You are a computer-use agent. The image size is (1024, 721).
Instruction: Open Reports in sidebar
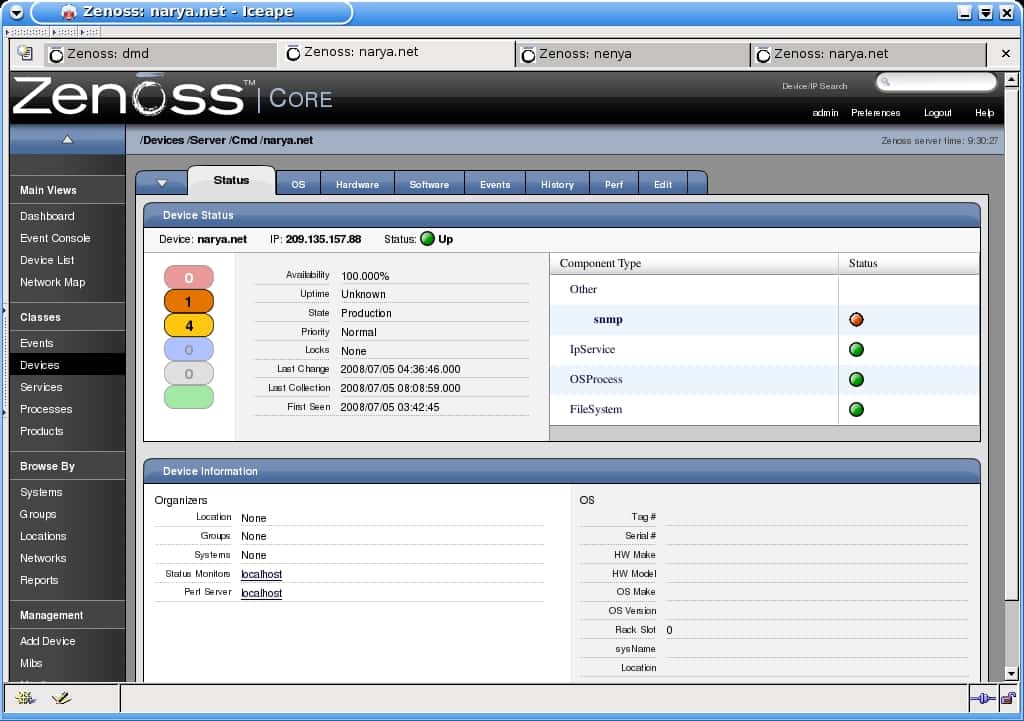(x=39, y=580)
